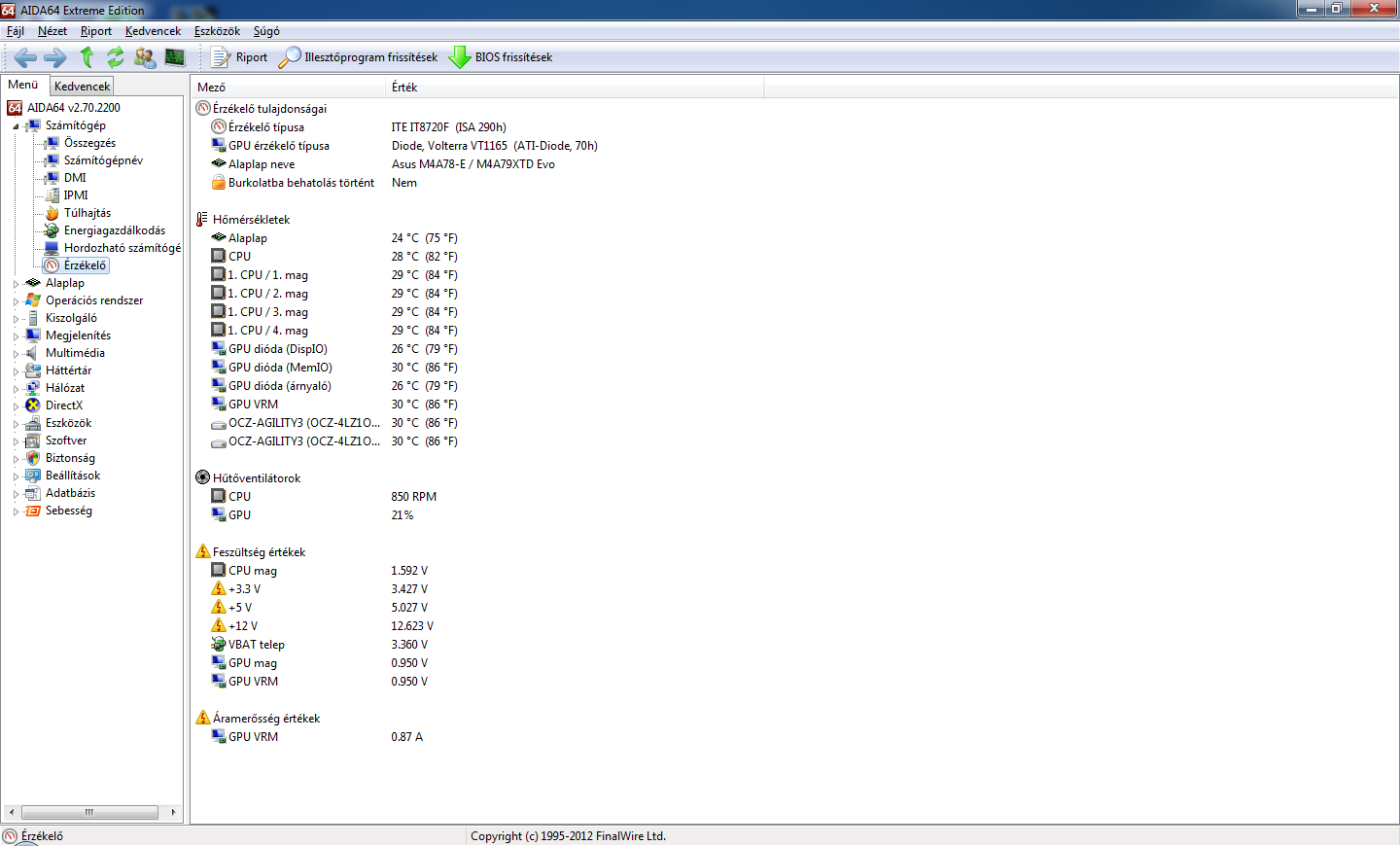Click the Eszközök tree icon

click(33, 423)
